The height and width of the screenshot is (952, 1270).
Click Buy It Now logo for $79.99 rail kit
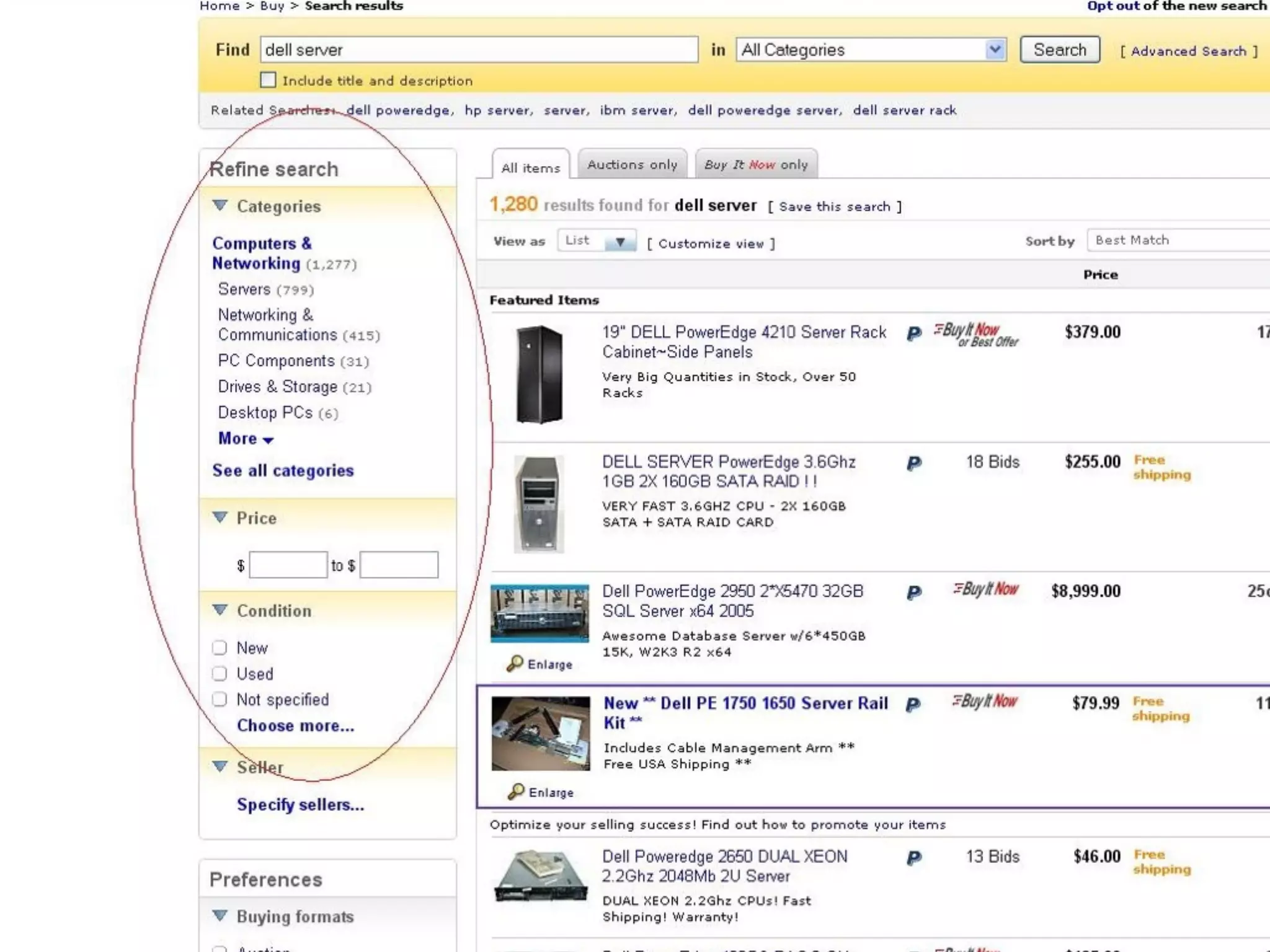(985, 702)
